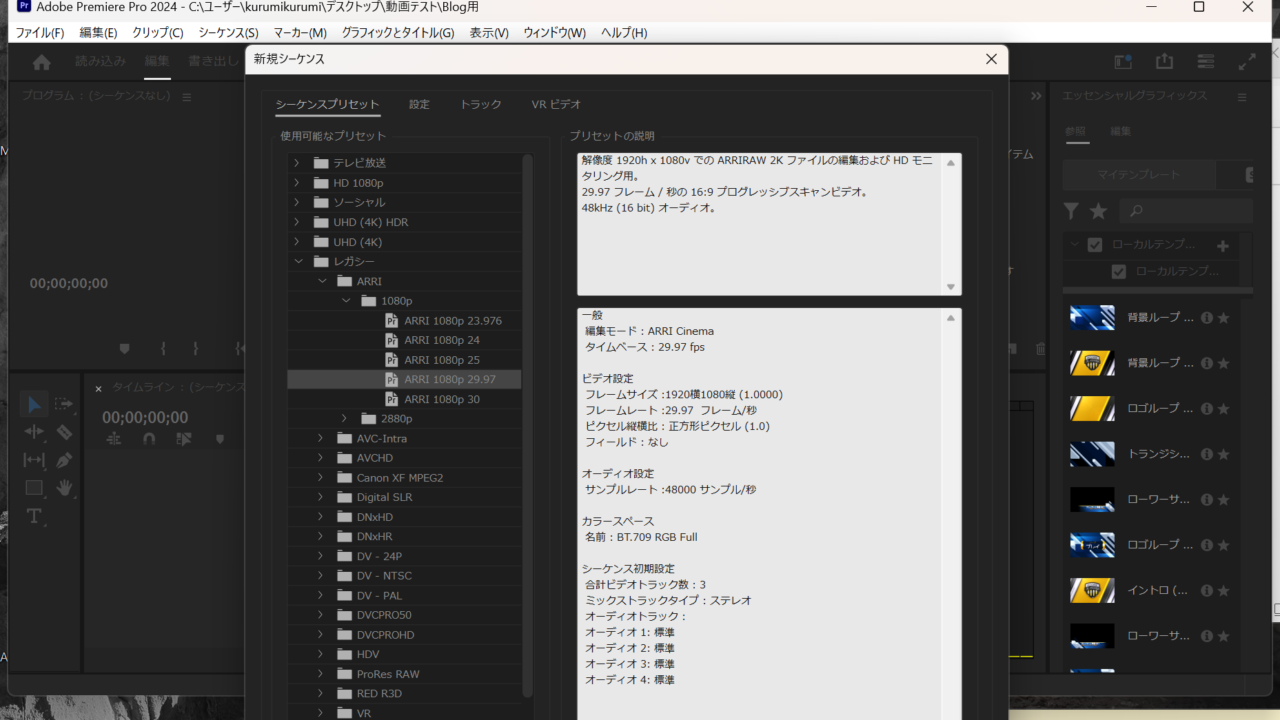
Task: Select the Pen tool
Action: [x=64, y=460]
